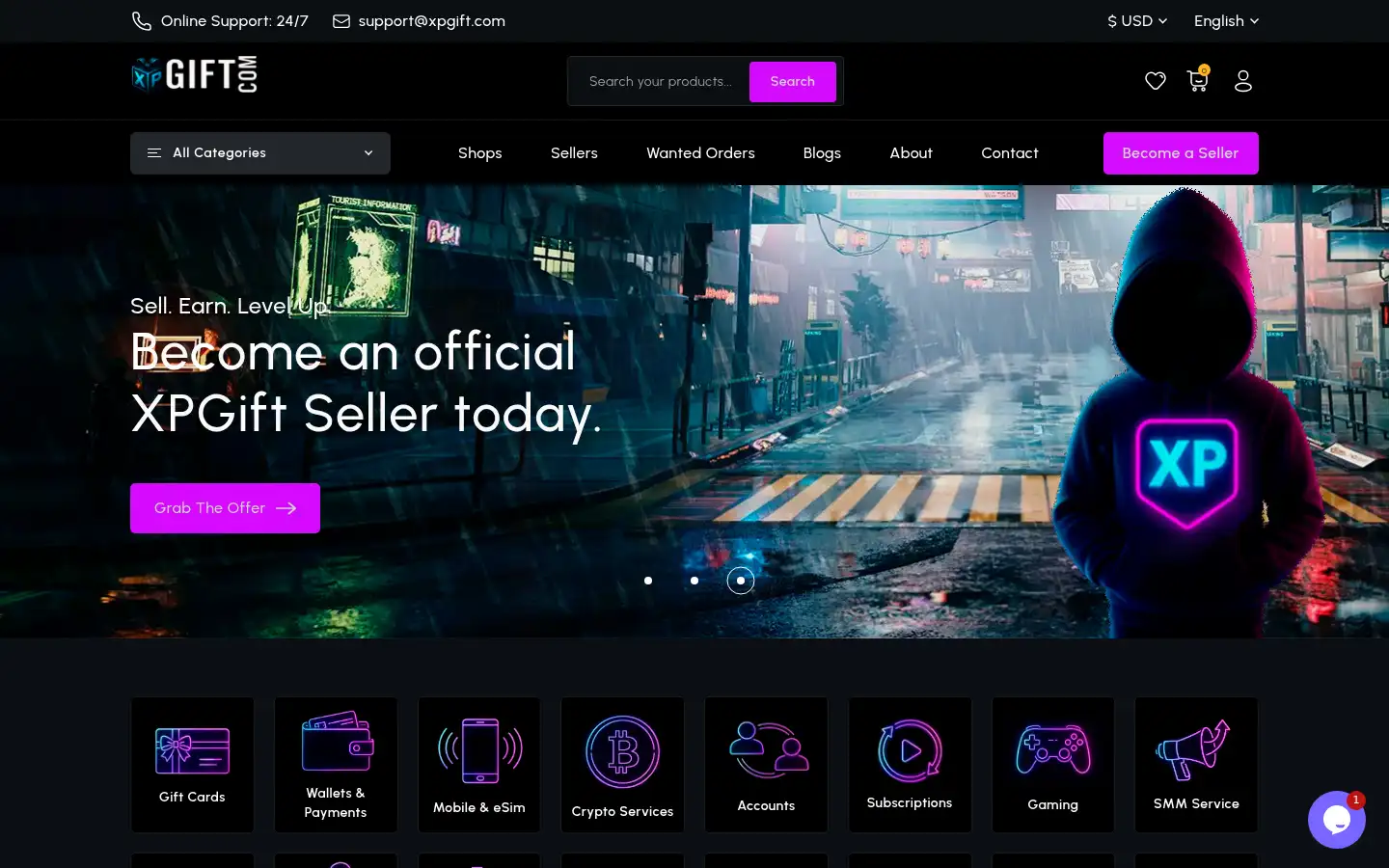The height and width of the screenshot is (868, 1389).
Task: Open the Crypto Services category
Action: [622, 765]
